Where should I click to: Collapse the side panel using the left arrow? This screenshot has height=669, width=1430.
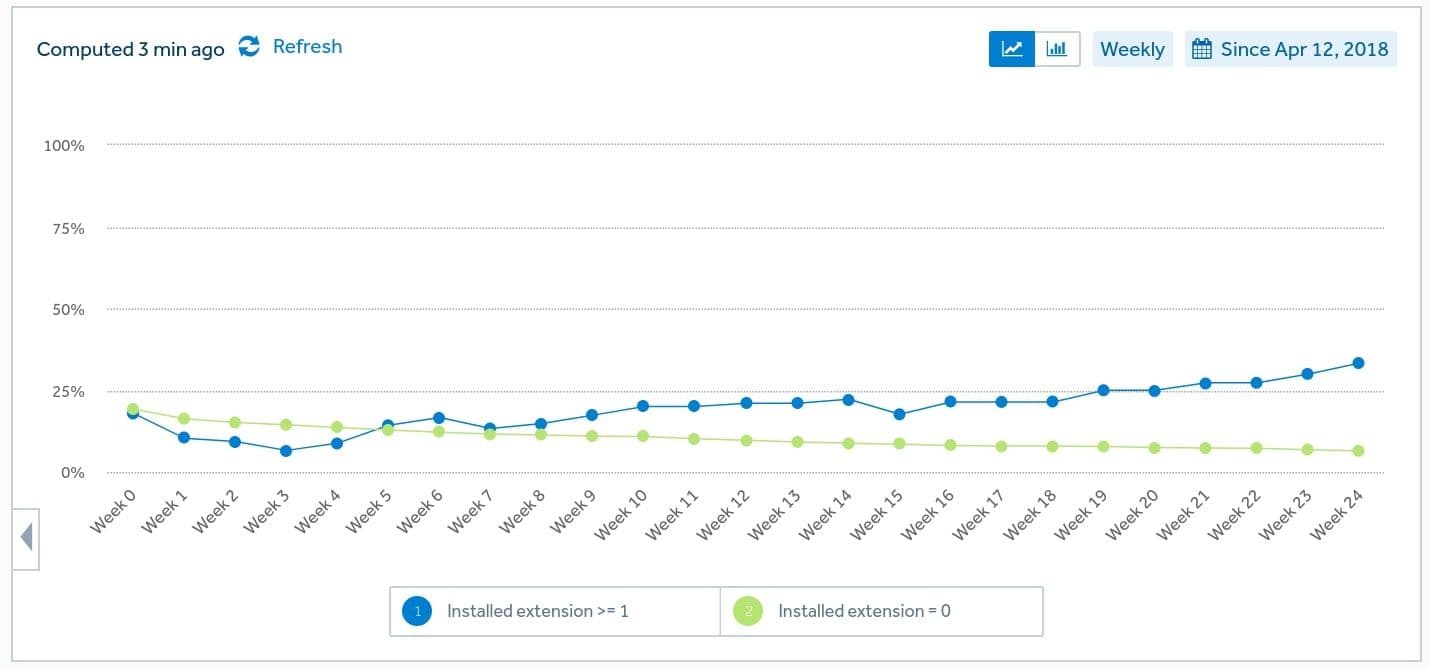pyautogui.click(x=26, y=536)
